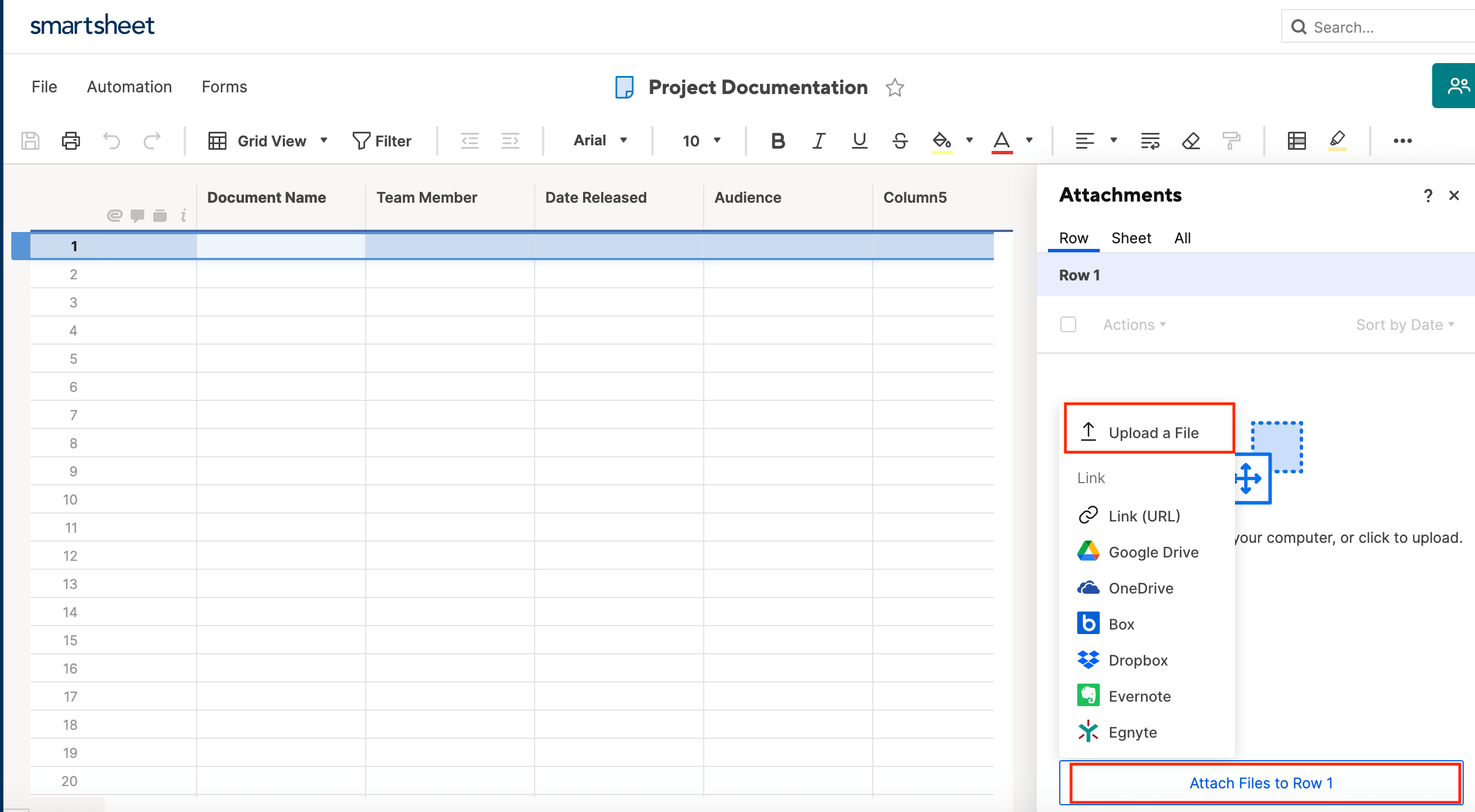Save the sheet using the save icon
Image resolution: width=1475 pixels, height=812 pixels.
pyautogui.click(x=30, y=140)
